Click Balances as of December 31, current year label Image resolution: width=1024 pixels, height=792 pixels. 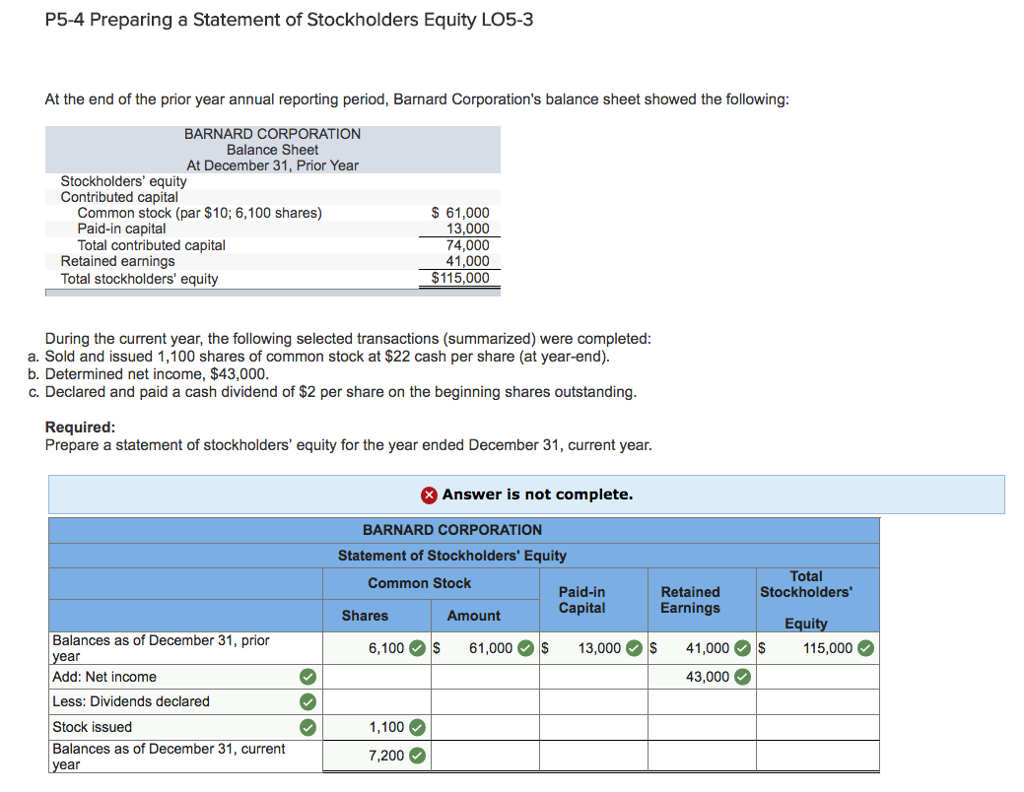coord(168,756)
